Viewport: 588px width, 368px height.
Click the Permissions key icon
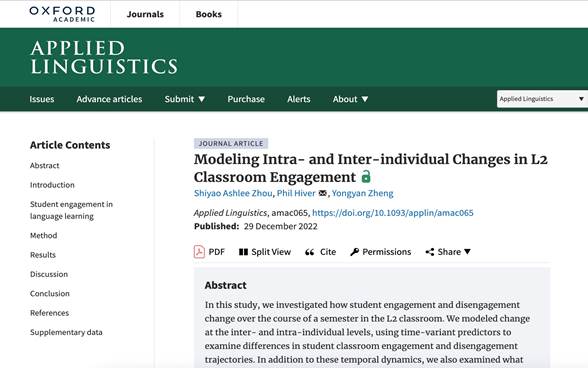(354, 252)
